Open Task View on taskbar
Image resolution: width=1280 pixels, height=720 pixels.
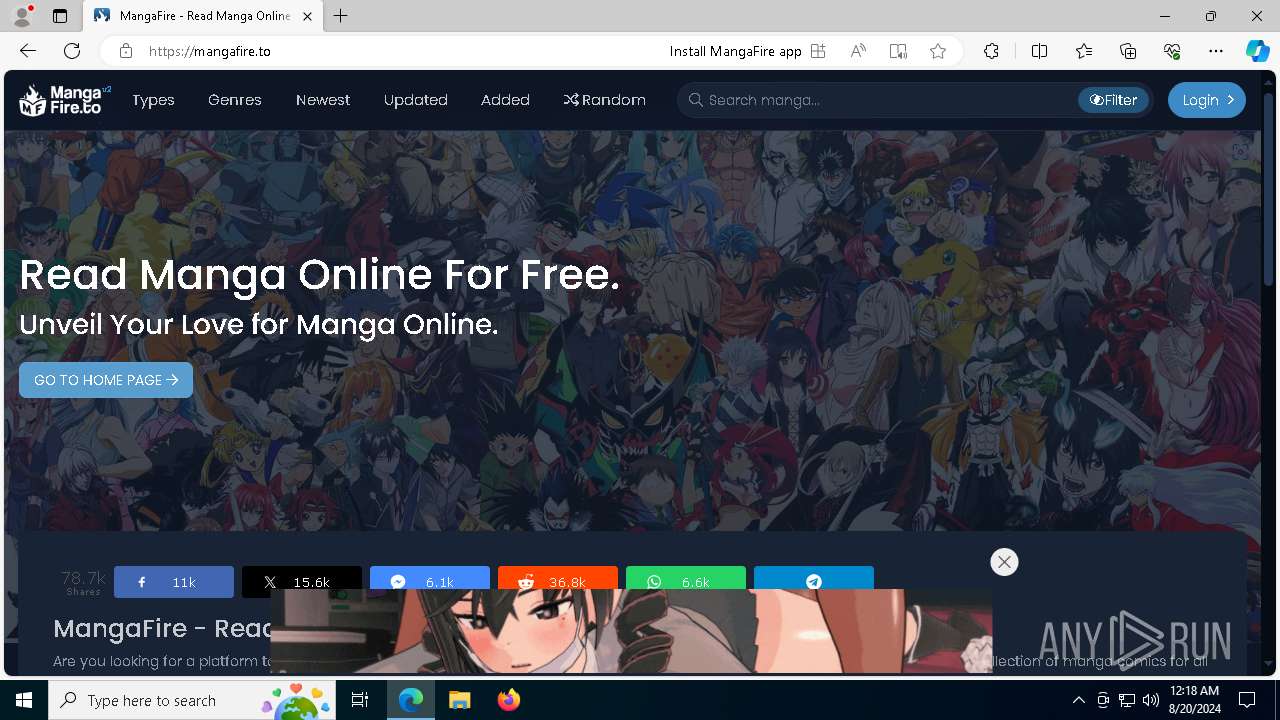[361, 700]
